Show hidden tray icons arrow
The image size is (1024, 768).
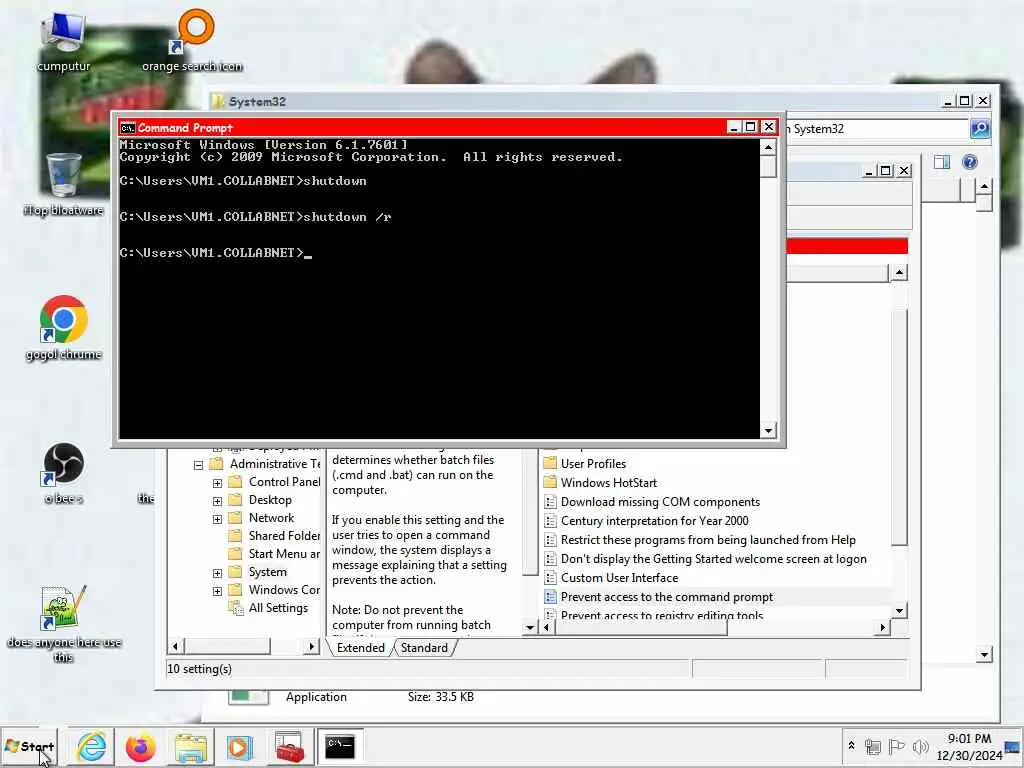pos(852,746)
